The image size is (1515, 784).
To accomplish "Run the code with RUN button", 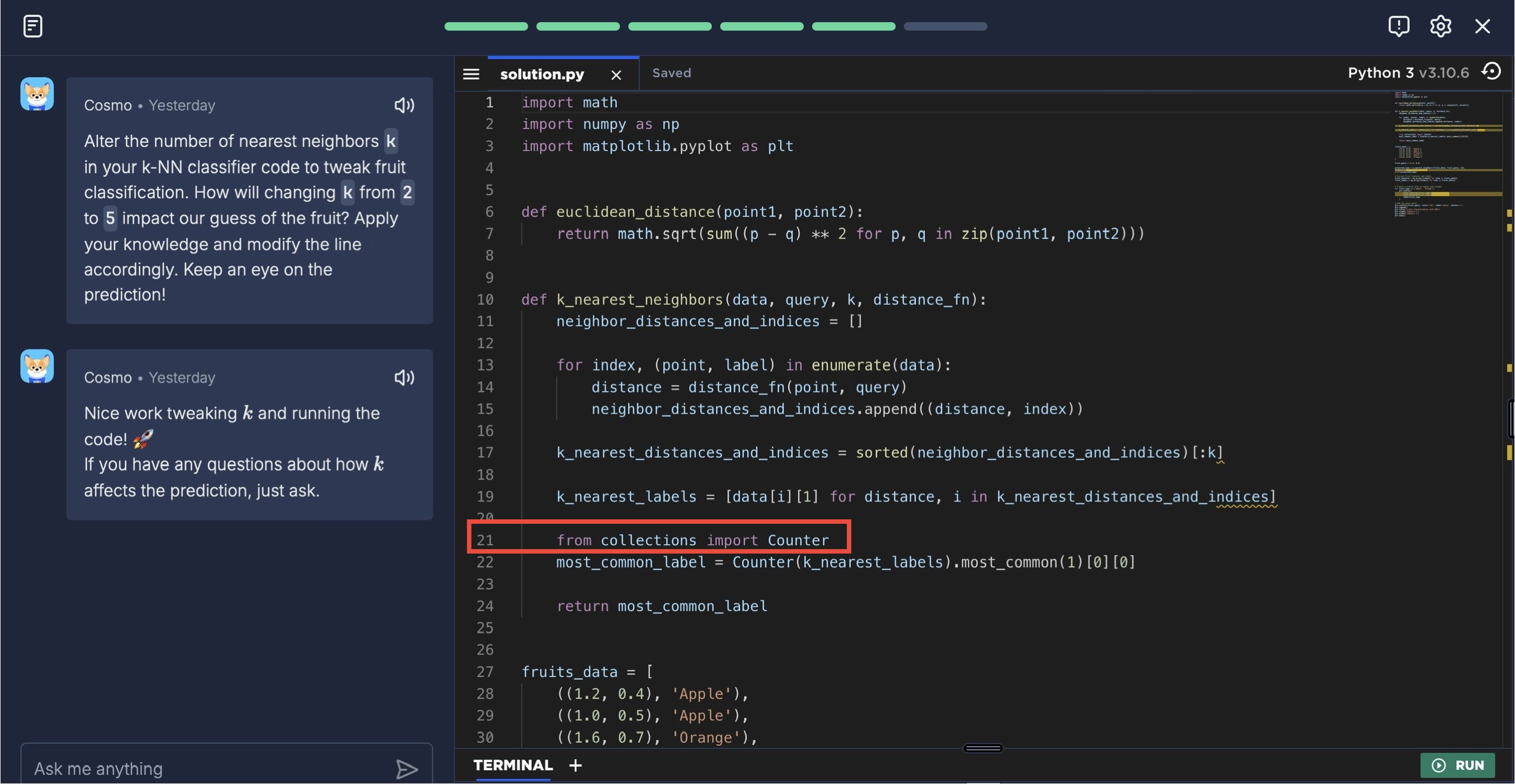I will [1457, 765].
